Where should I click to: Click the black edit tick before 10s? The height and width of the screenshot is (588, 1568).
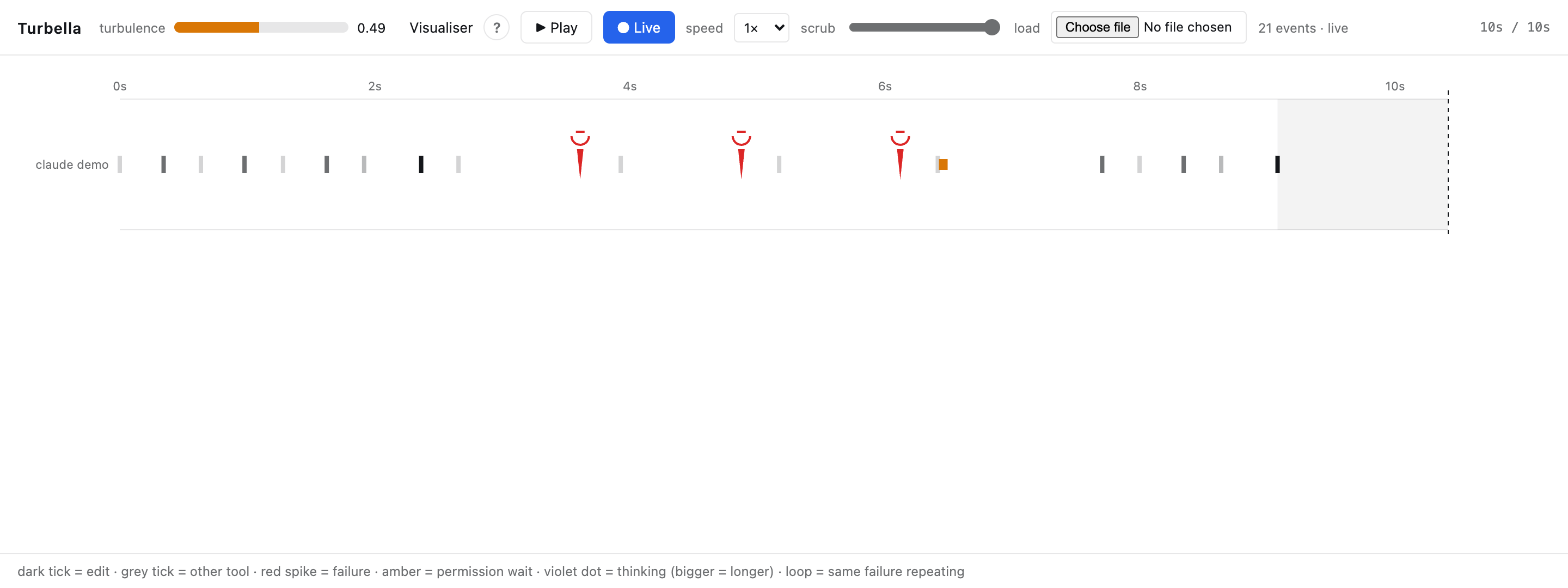point(1277,164)
